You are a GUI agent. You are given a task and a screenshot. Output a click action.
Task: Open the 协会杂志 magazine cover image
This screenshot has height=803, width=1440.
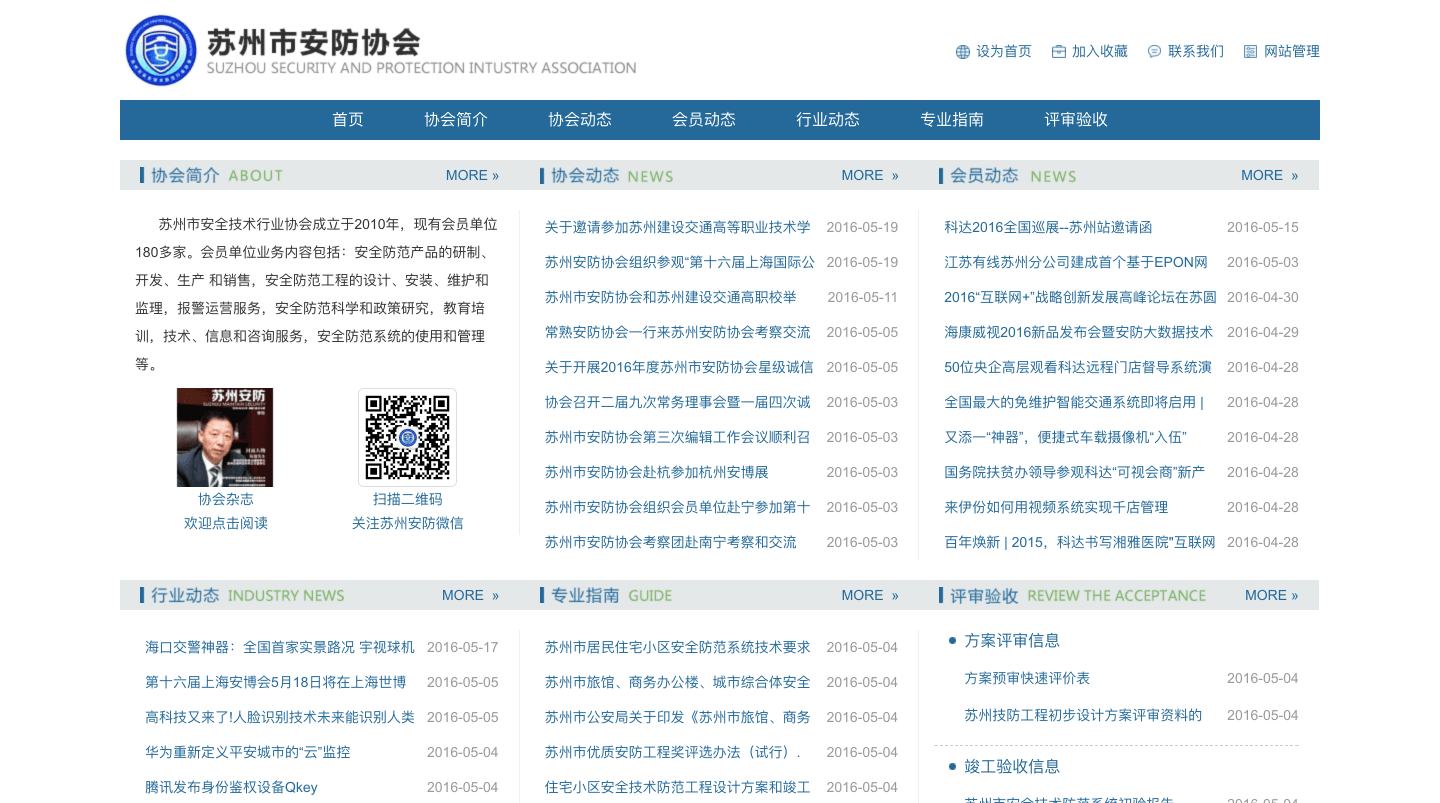(x=225, y=437)
